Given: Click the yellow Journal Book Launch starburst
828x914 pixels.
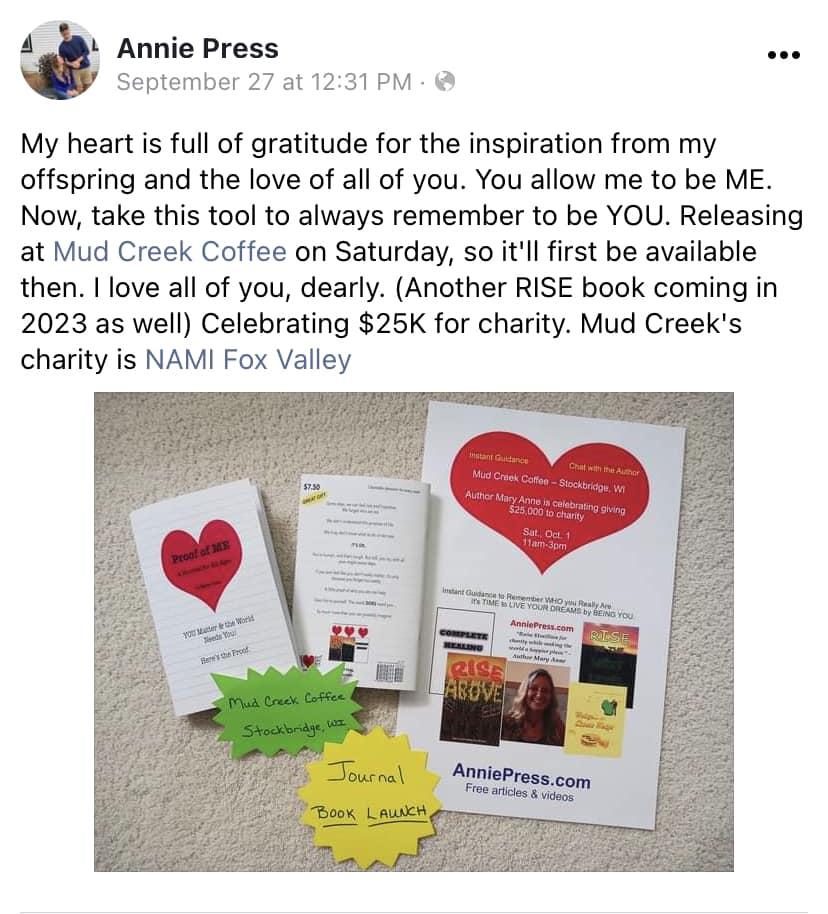Looking at the screenshot, I should [371, 796].
